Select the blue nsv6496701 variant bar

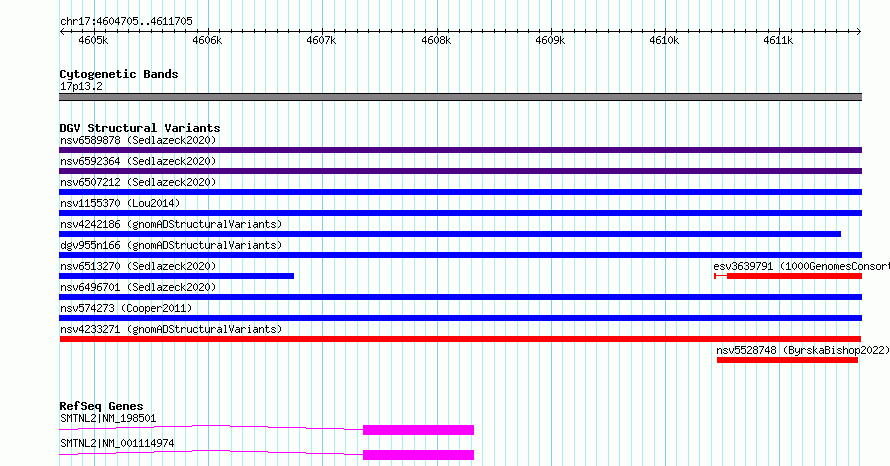(460, 297)
